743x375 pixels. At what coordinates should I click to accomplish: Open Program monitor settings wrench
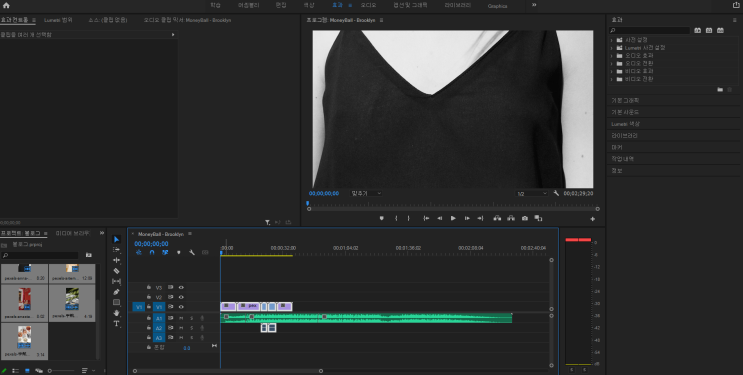point(556,193)
